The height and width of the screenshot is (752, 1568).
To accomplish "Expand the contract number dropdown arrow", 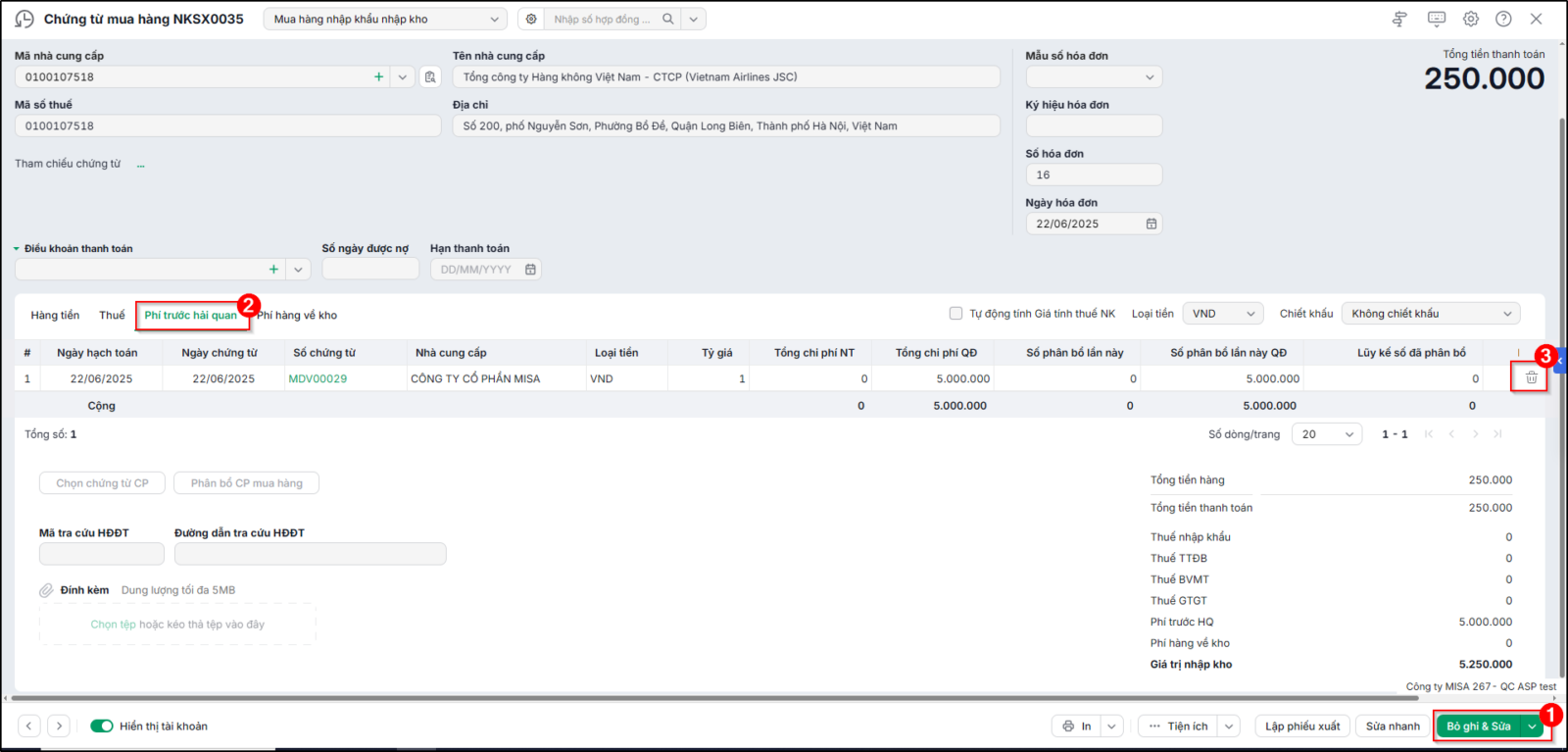I will (x=694, y=19).
